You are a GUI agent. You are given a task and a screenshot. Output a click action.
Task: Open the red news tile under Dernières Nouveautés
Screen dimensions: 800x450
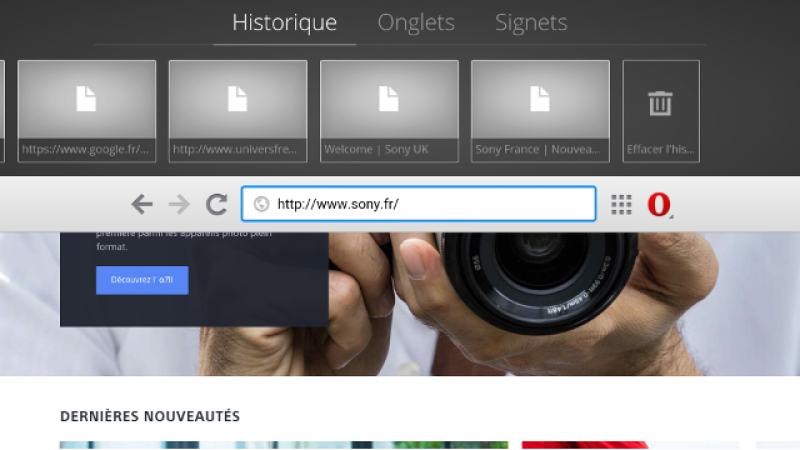pyautogui.click(x=630, y=445)
